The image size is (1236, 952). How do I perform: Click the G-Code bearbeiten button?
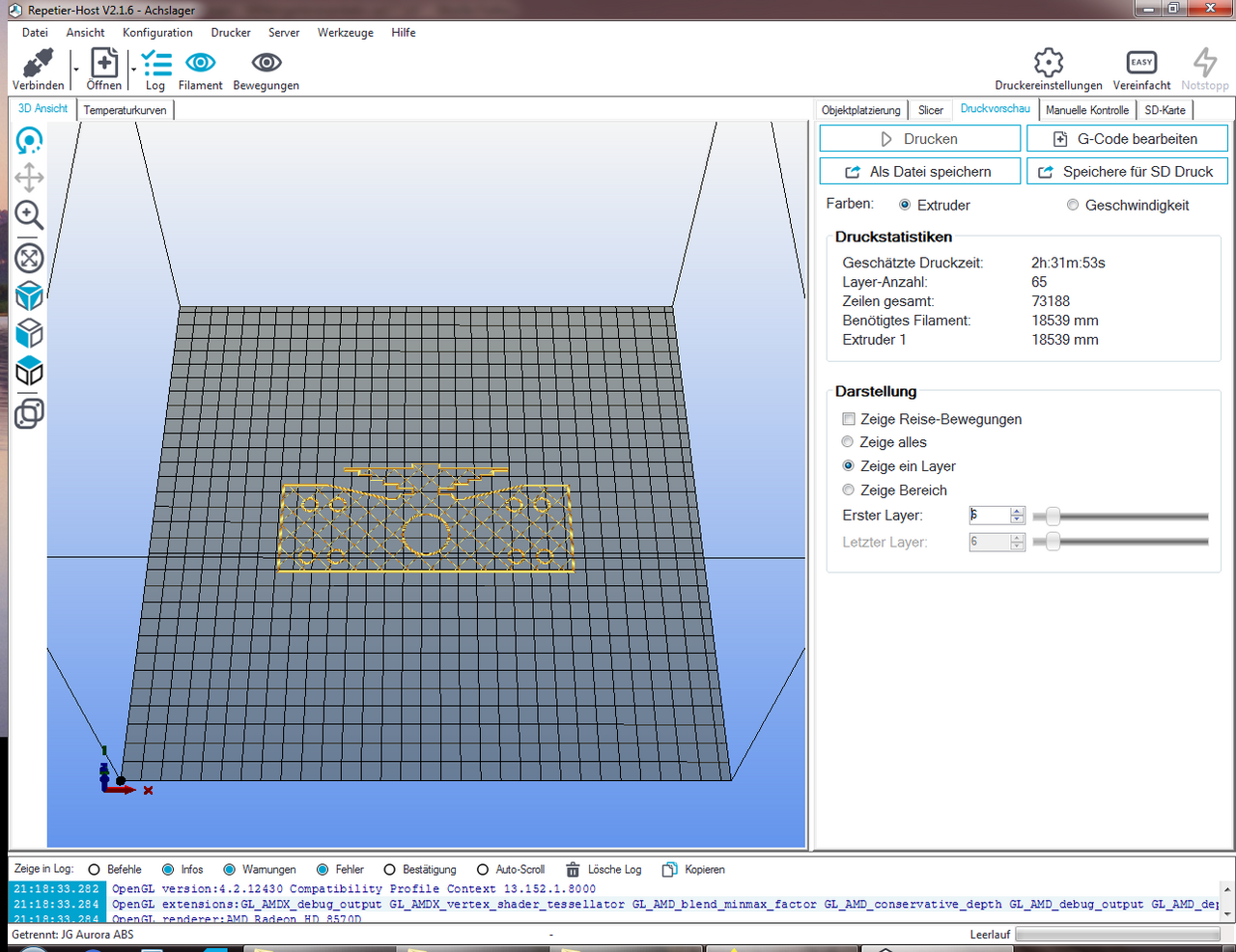coord(1127,139)
